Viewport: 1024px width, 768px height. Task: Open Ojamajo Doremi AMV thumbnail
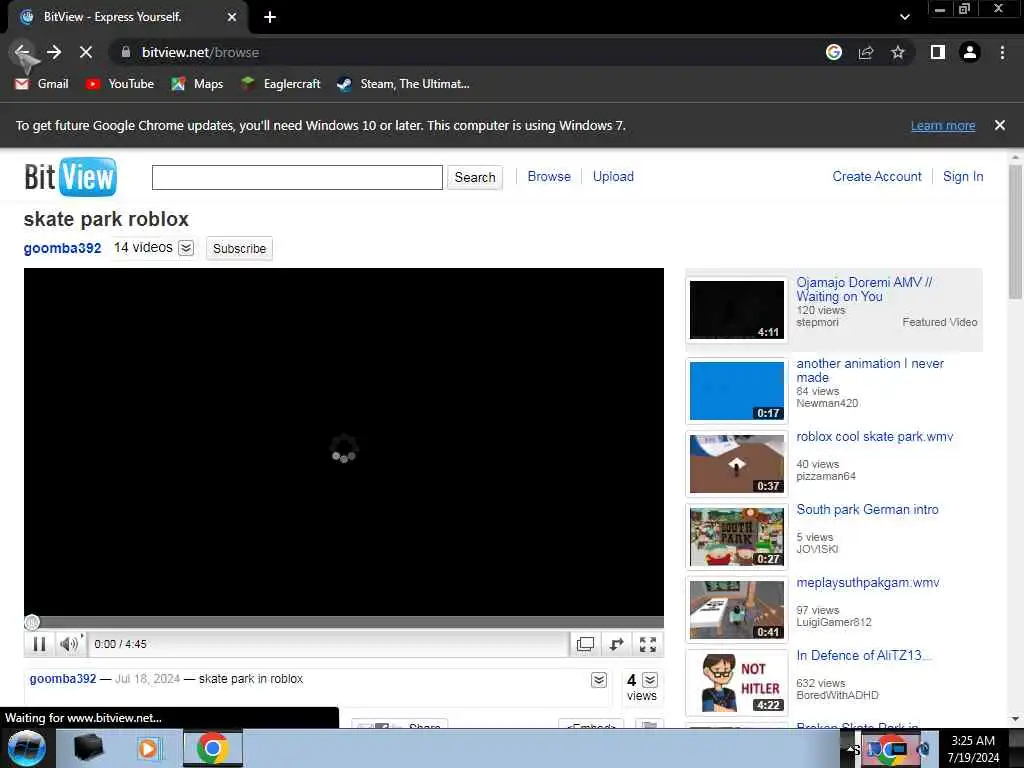pos(737,310)
